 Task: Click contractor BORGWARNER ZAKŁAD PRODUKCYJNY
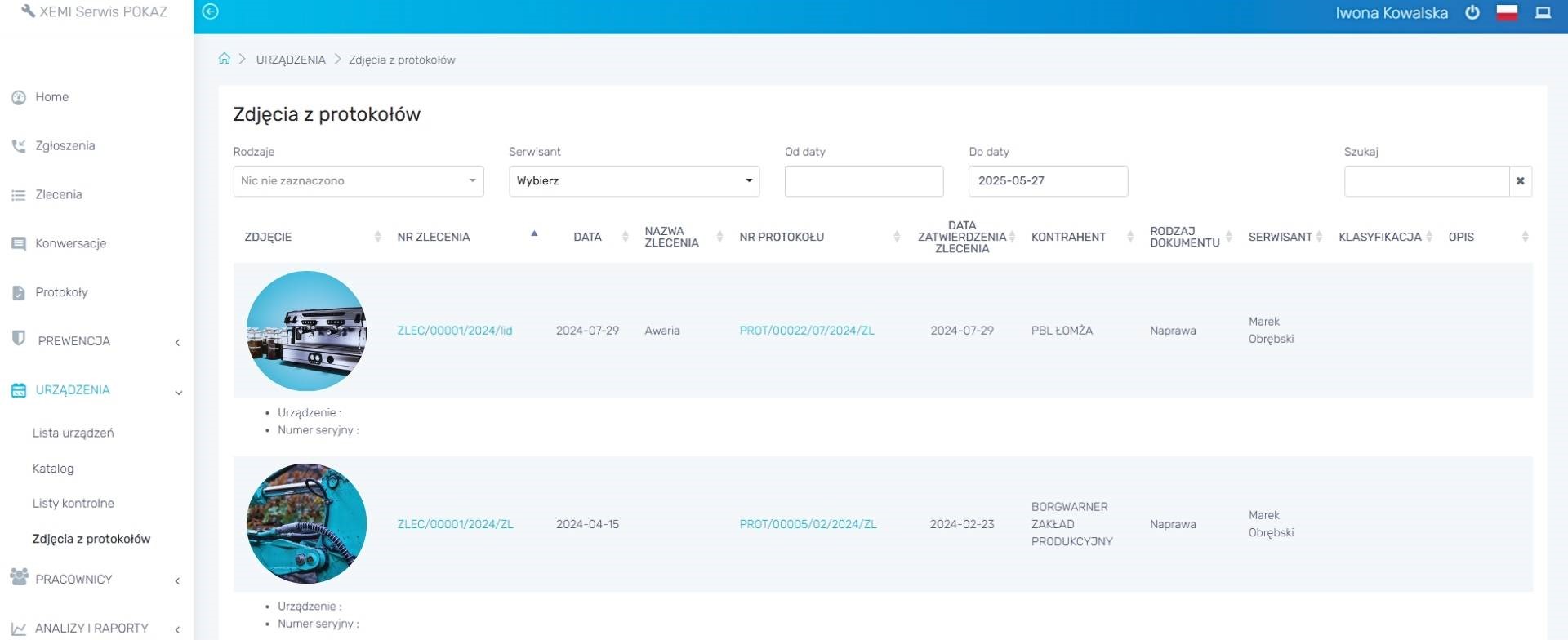coord(1071,524)
